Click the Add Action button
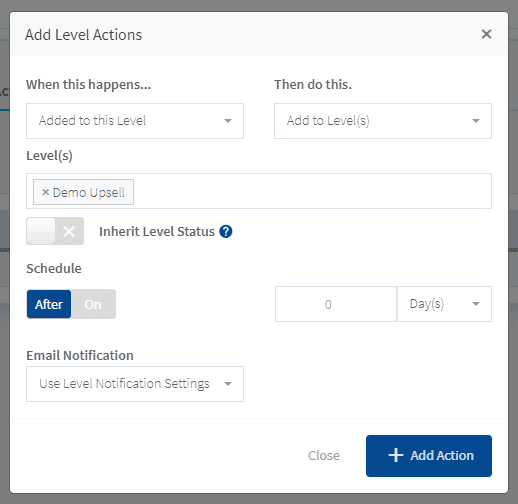 pyautogui.click(x=429, y=456)
